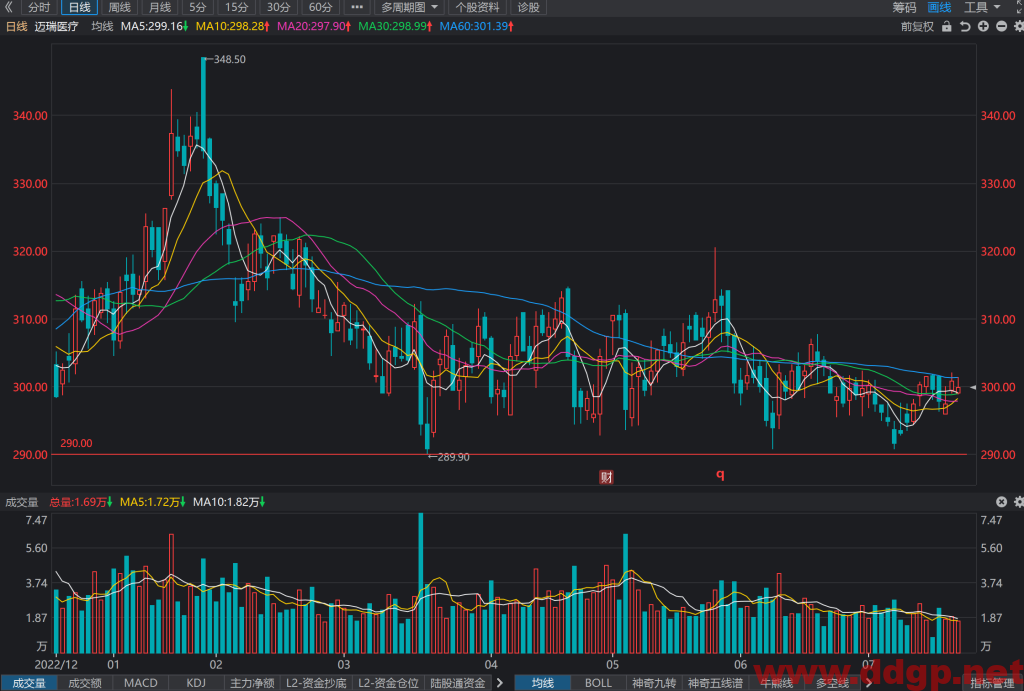Screen dimensions: 1024x691
Task: Select 成交额 indicator tab
Action: (85, 683)
